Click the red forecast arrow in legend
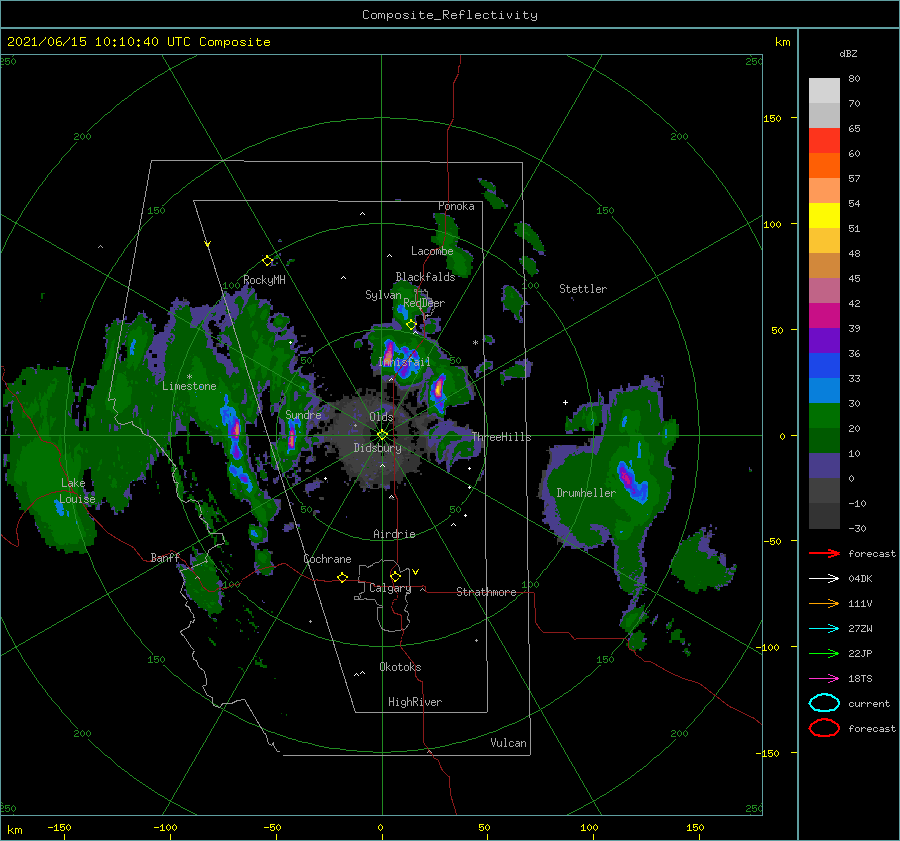The height and width of the screenshot is (841, 900). point(824,553)
